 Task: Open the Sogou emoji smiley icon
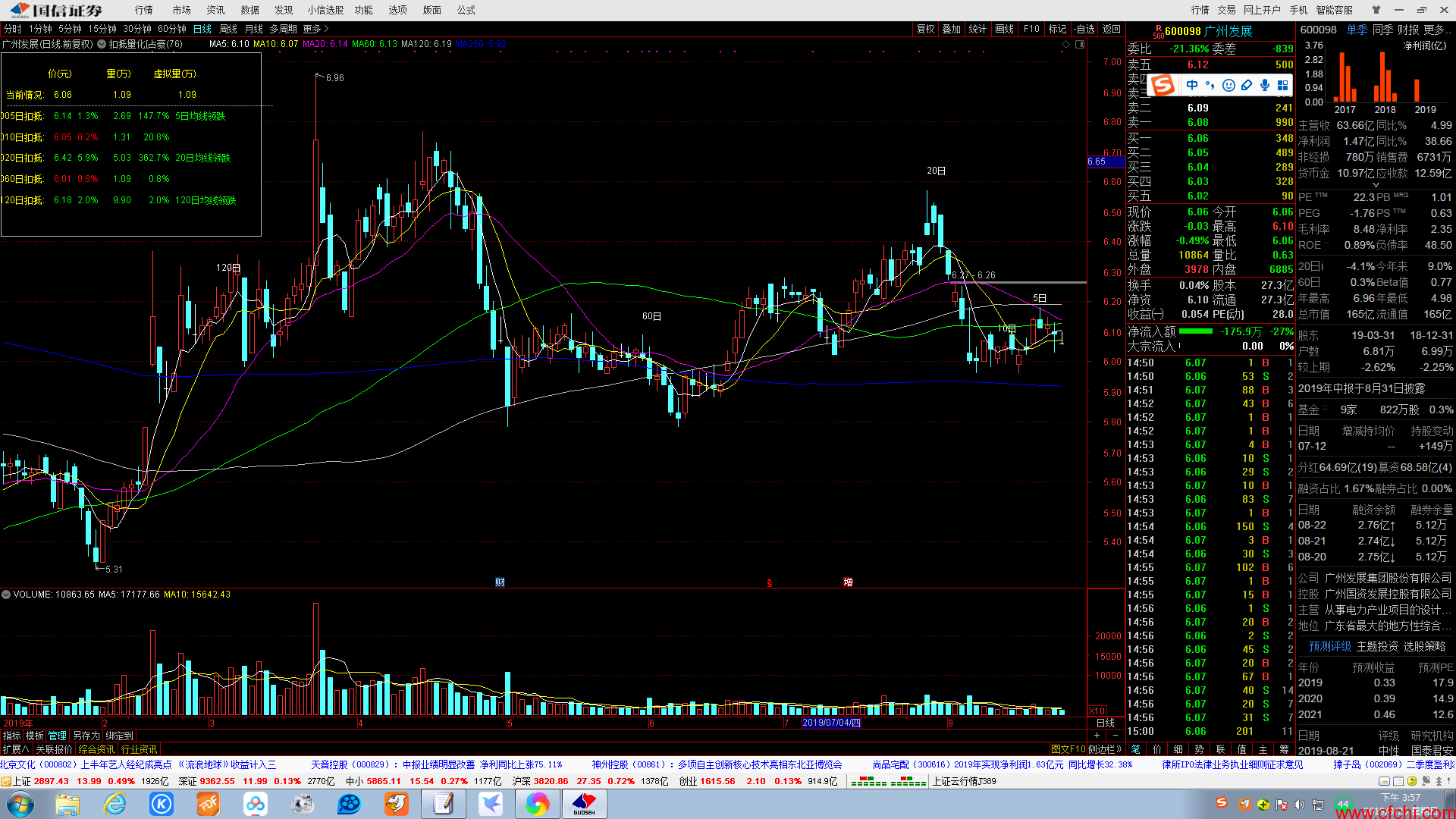pos(1228,85)
